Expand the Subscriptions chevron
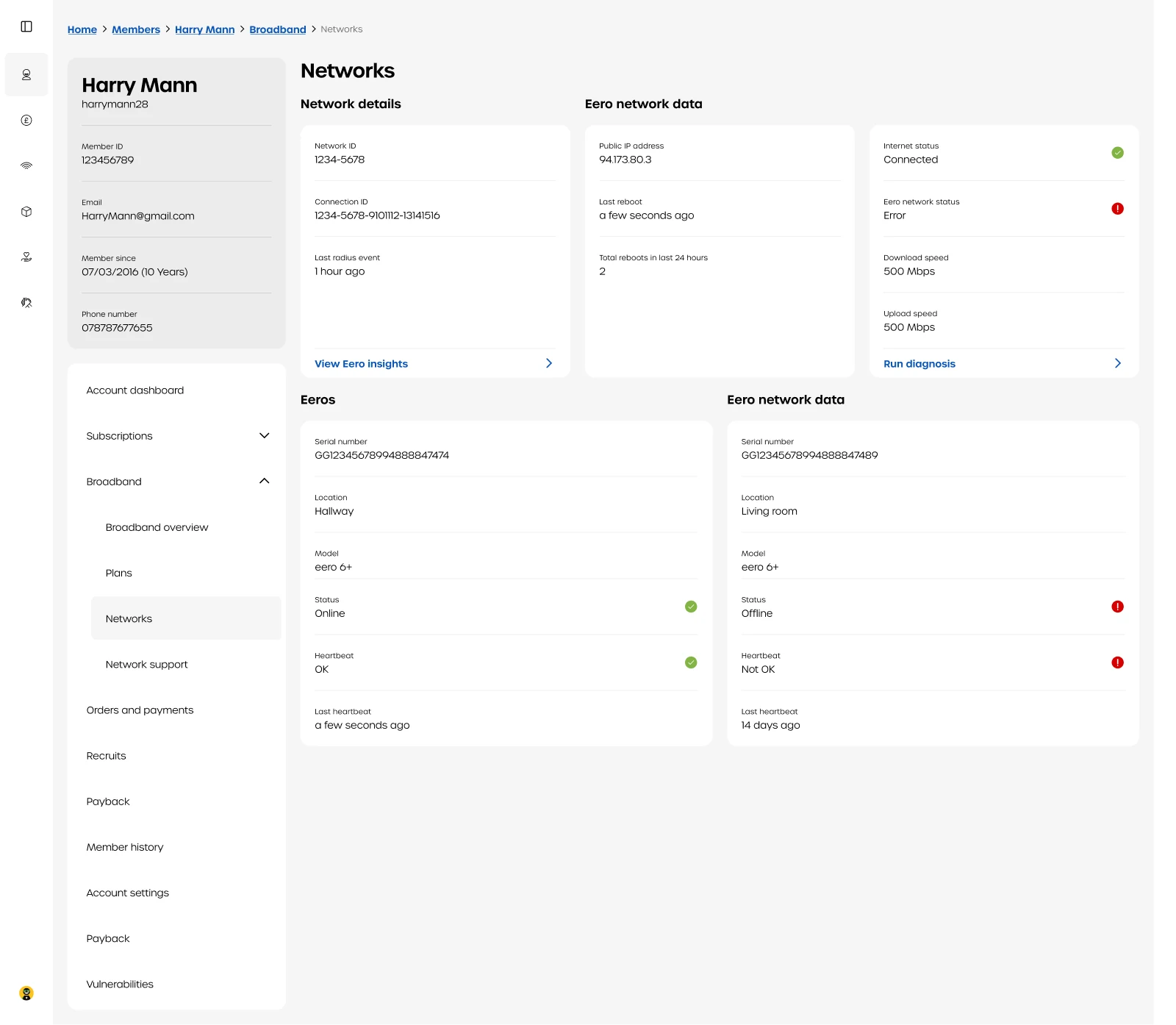 (265, 436)
